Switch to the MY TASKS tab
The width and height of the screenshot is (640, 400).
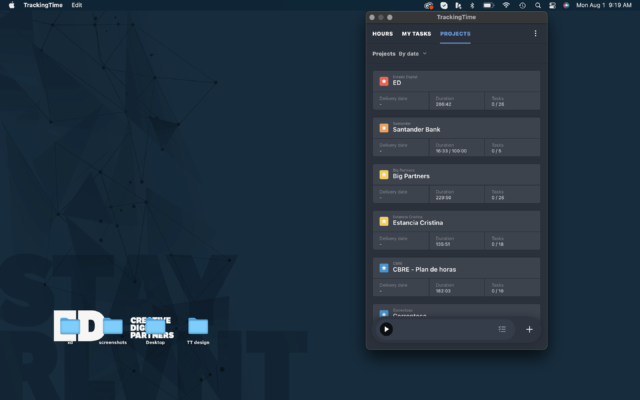416,34
